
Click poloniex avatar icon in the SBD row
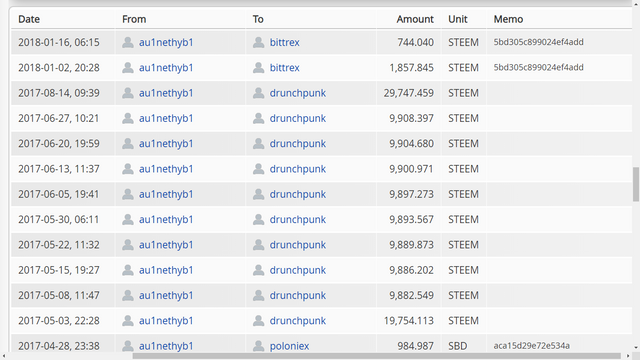coord(258,346)
